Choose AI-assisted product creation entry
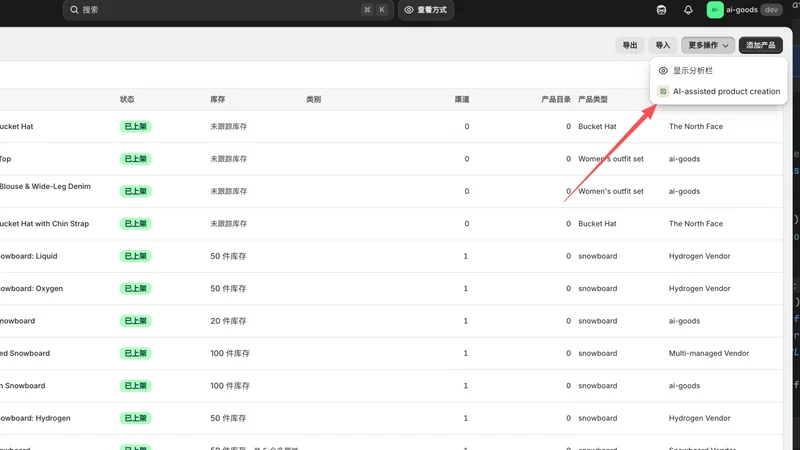Viewport: 800px width, 450px height. [718, 91]
